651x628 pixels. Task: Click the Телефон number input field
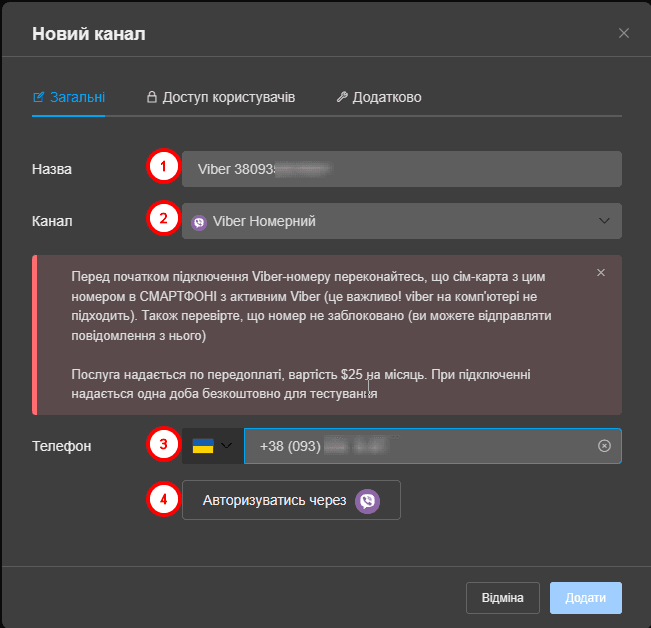pyautogui.click(x=433, y=446)
